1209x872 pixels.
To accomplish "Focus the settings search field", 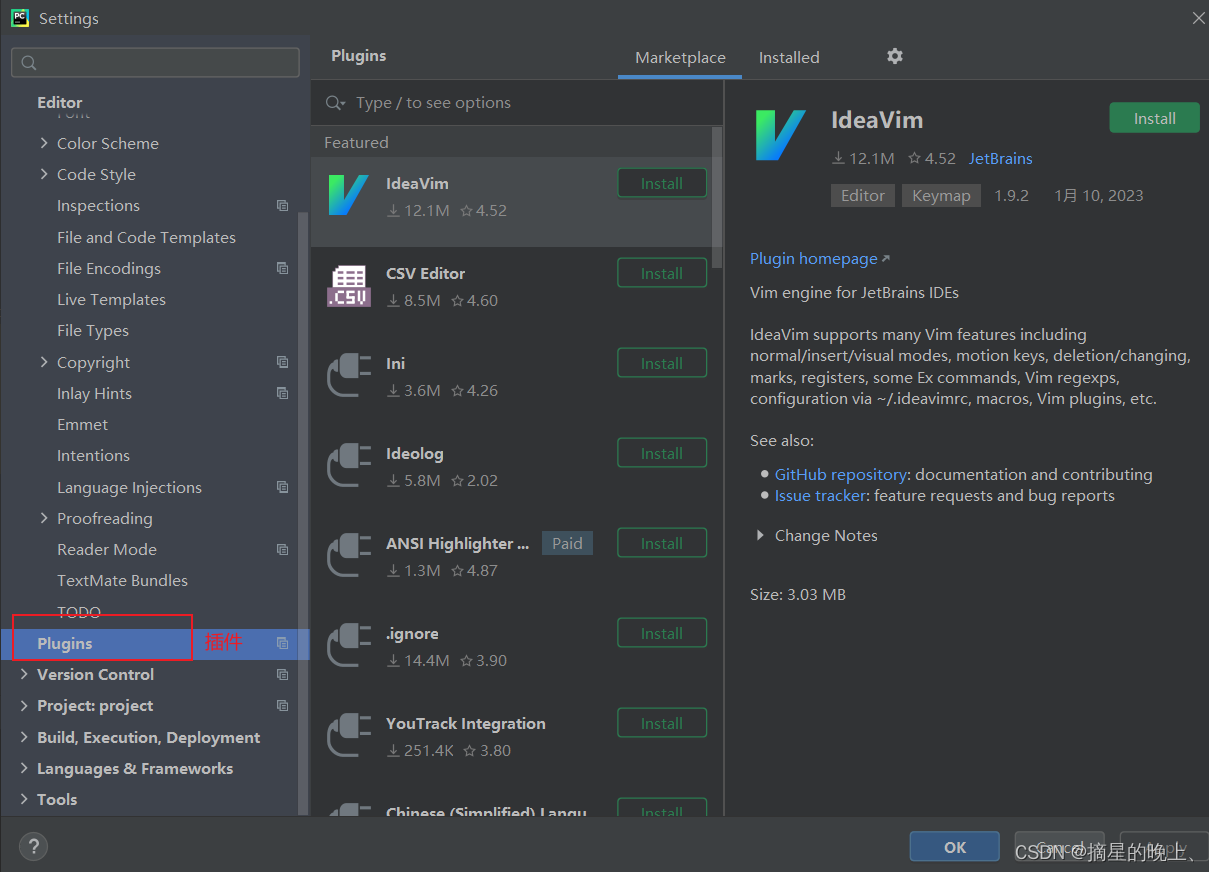I will click(x=155, y=62).
